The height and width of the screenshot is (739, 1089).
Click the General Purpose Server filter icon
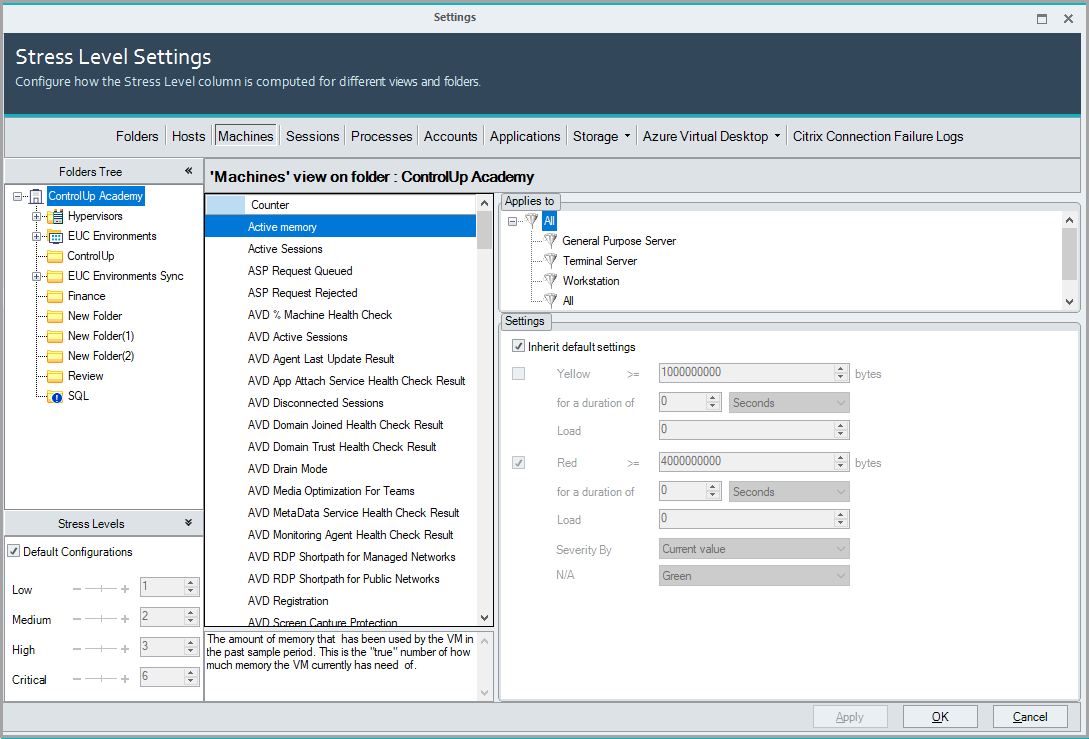coord(550,241)
